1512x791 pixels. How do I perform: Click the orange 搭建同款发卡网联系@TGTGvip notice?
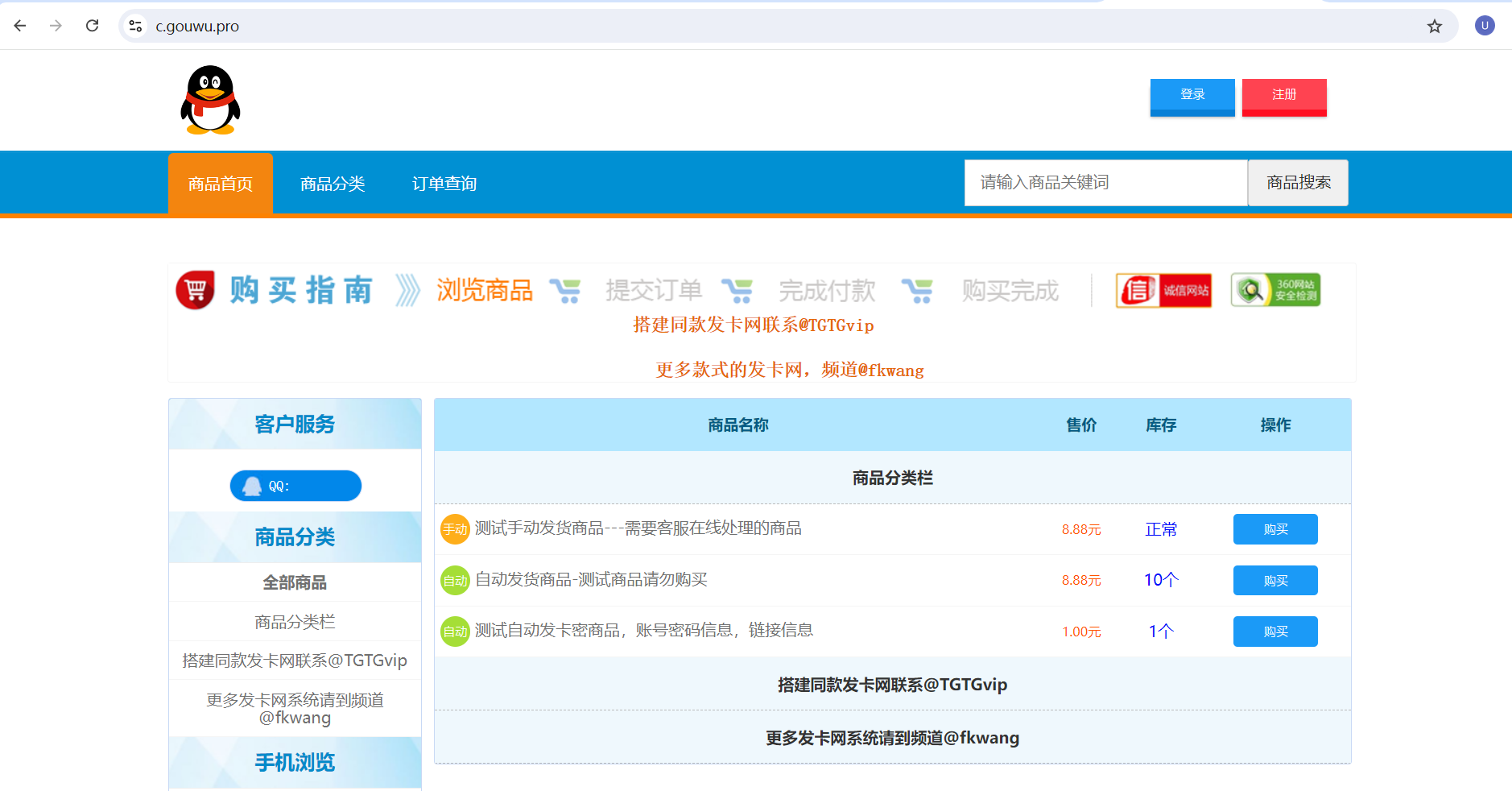pos(754,325)
